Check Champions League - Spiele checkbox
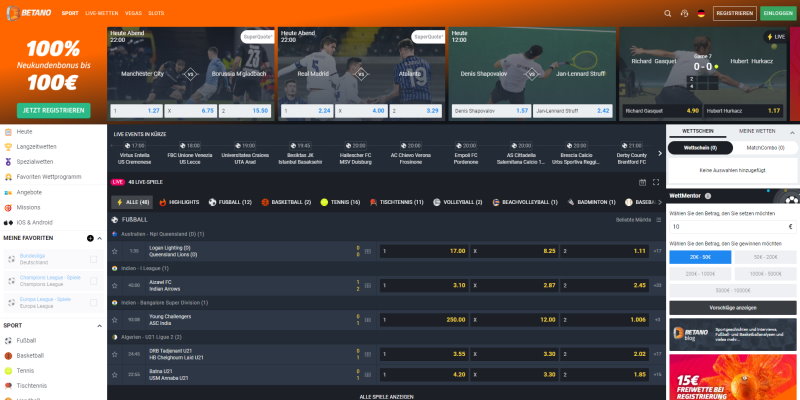This screenshot has height=400, width=800. tap(93, 281)
